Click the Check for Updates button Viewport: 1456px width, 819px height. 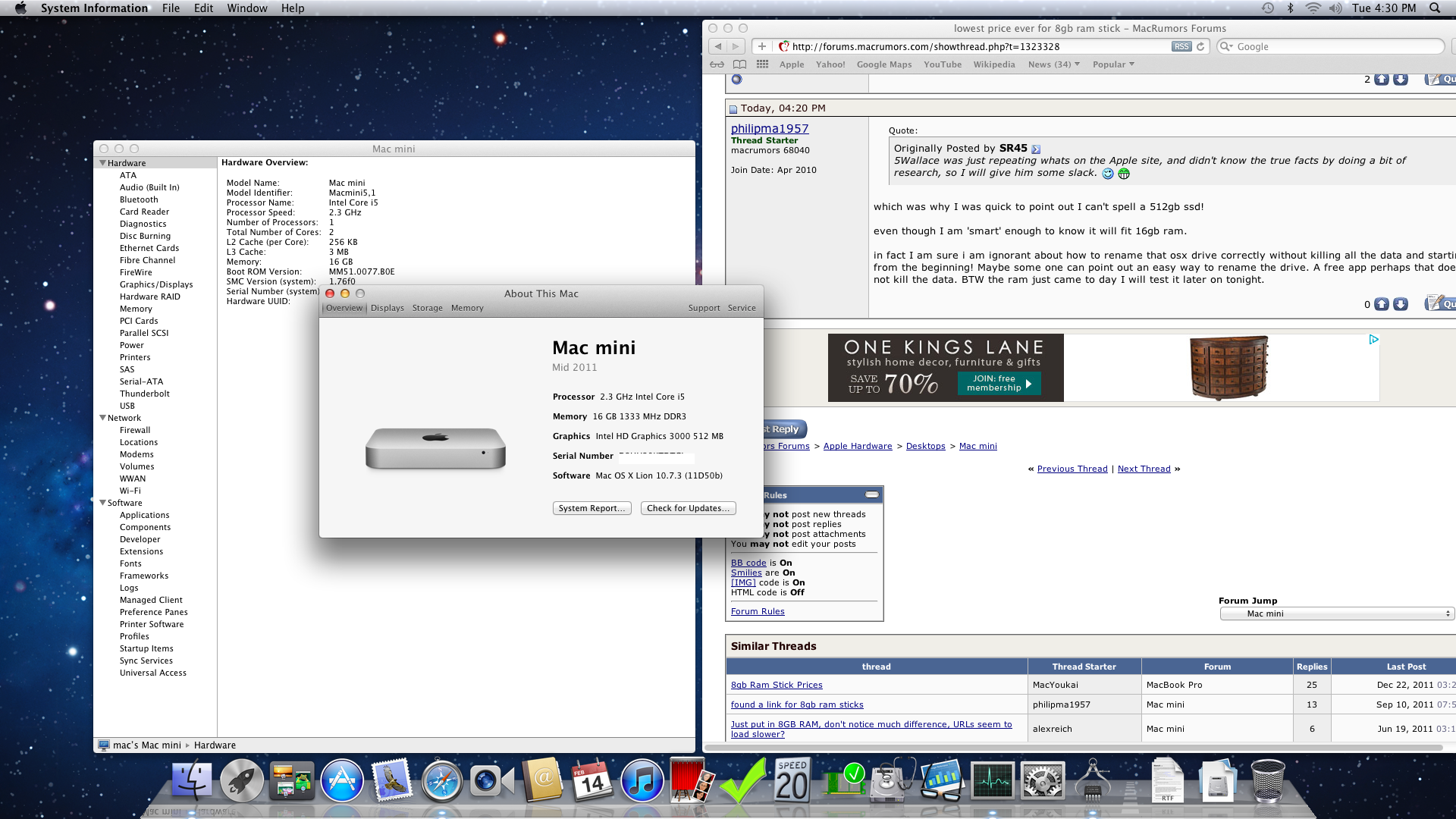[688, 508]
